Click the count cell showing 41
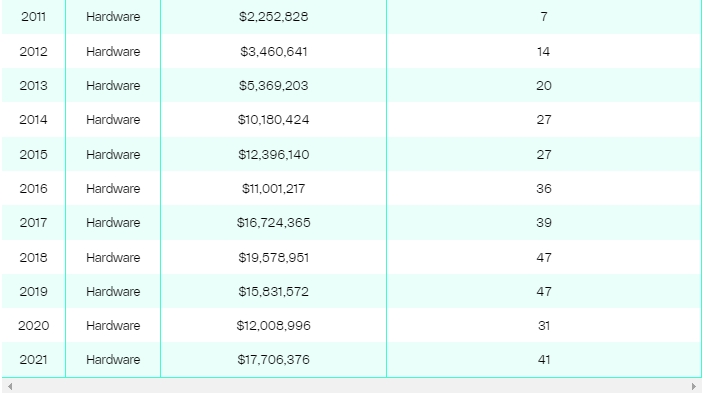Viewport: 704px width, 393px height. [544, 360]
